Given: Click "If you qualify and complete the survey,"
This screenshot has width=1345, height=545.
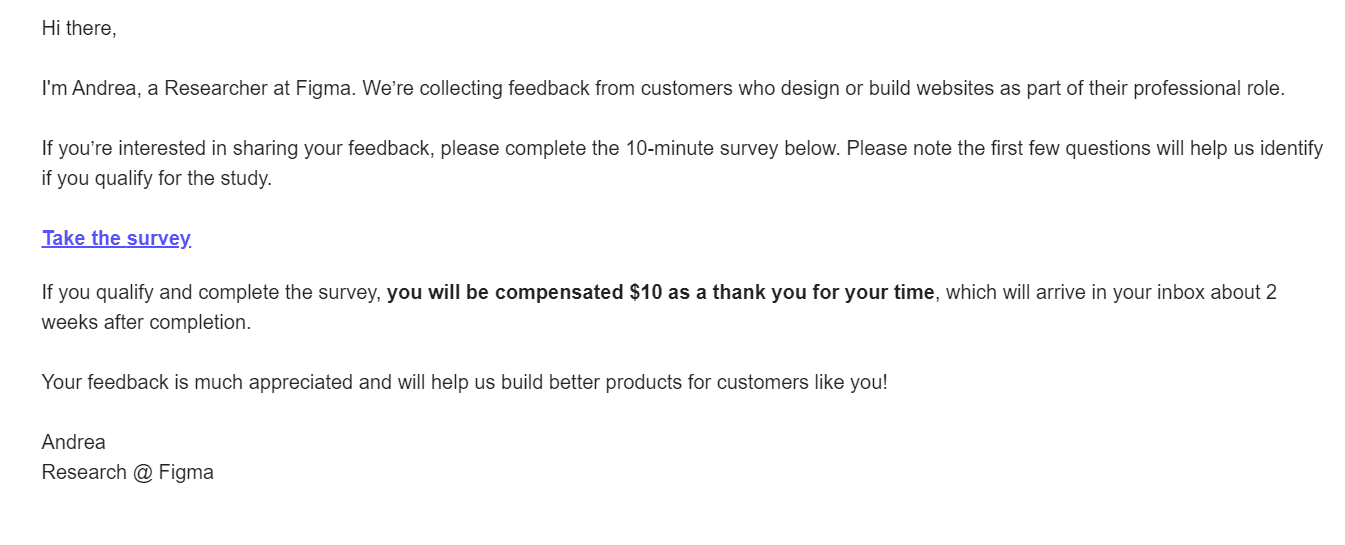Looking at the screenshot, I should (x=211, y=293).
